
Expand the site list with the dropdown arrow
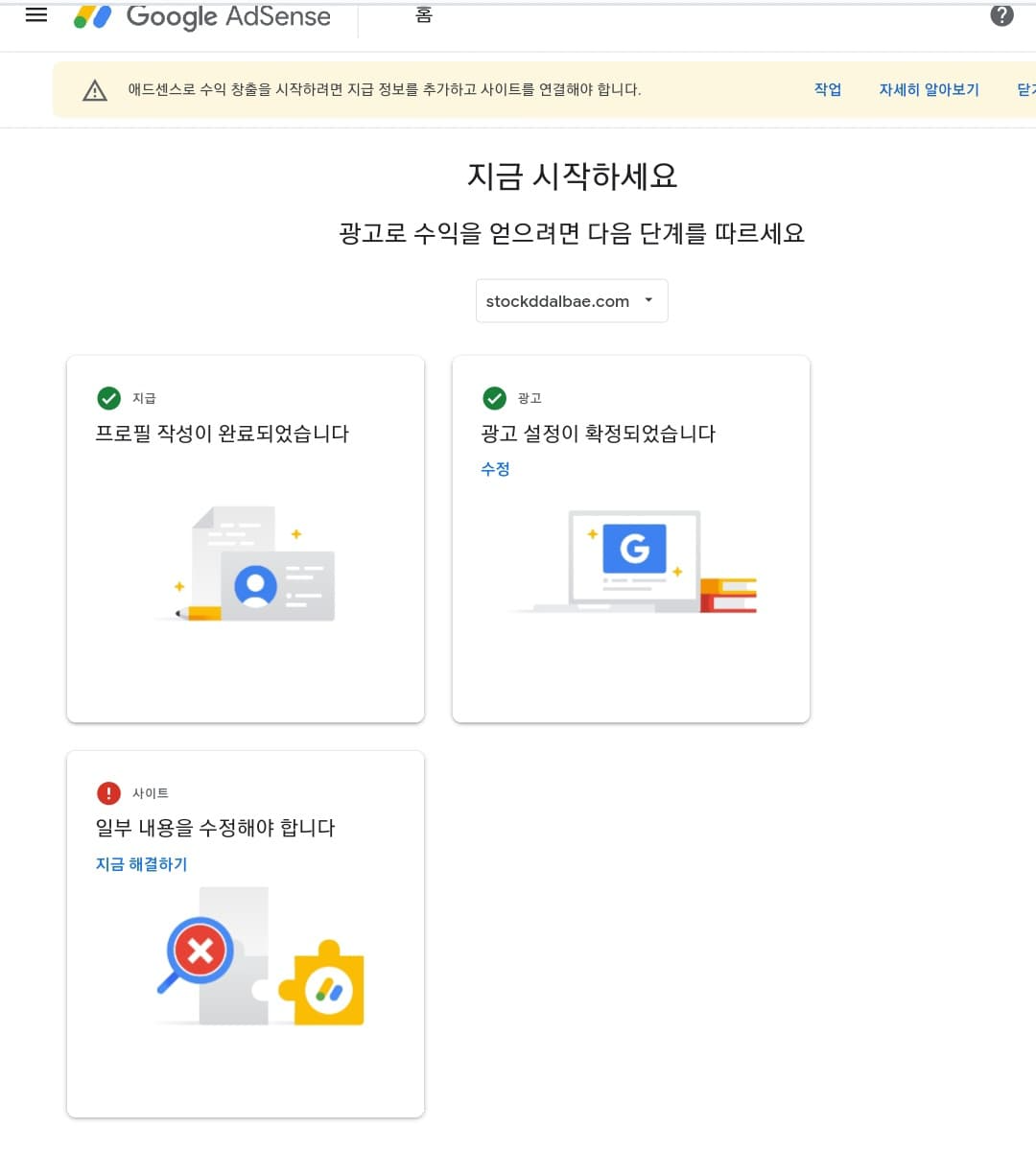[647, 300]
